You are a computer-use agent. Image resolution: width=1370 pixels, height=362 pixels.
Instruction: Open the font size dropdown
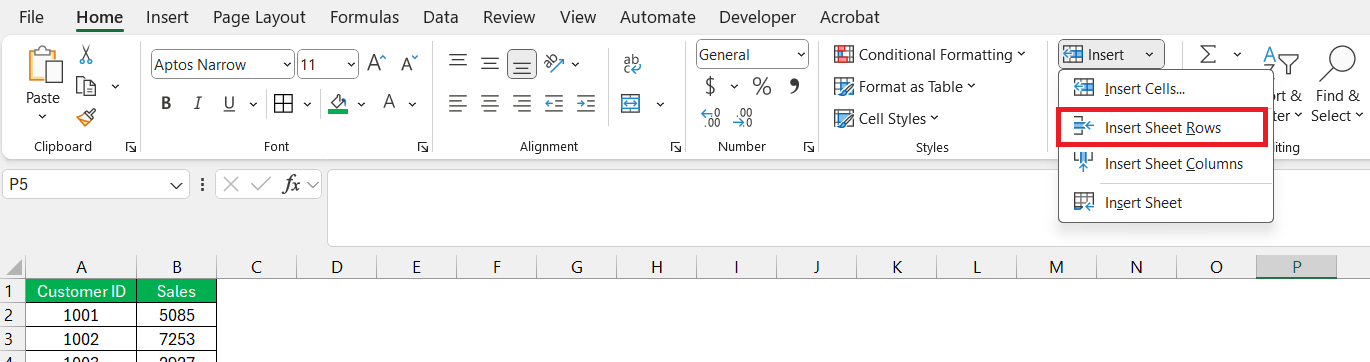pos(351,65)
